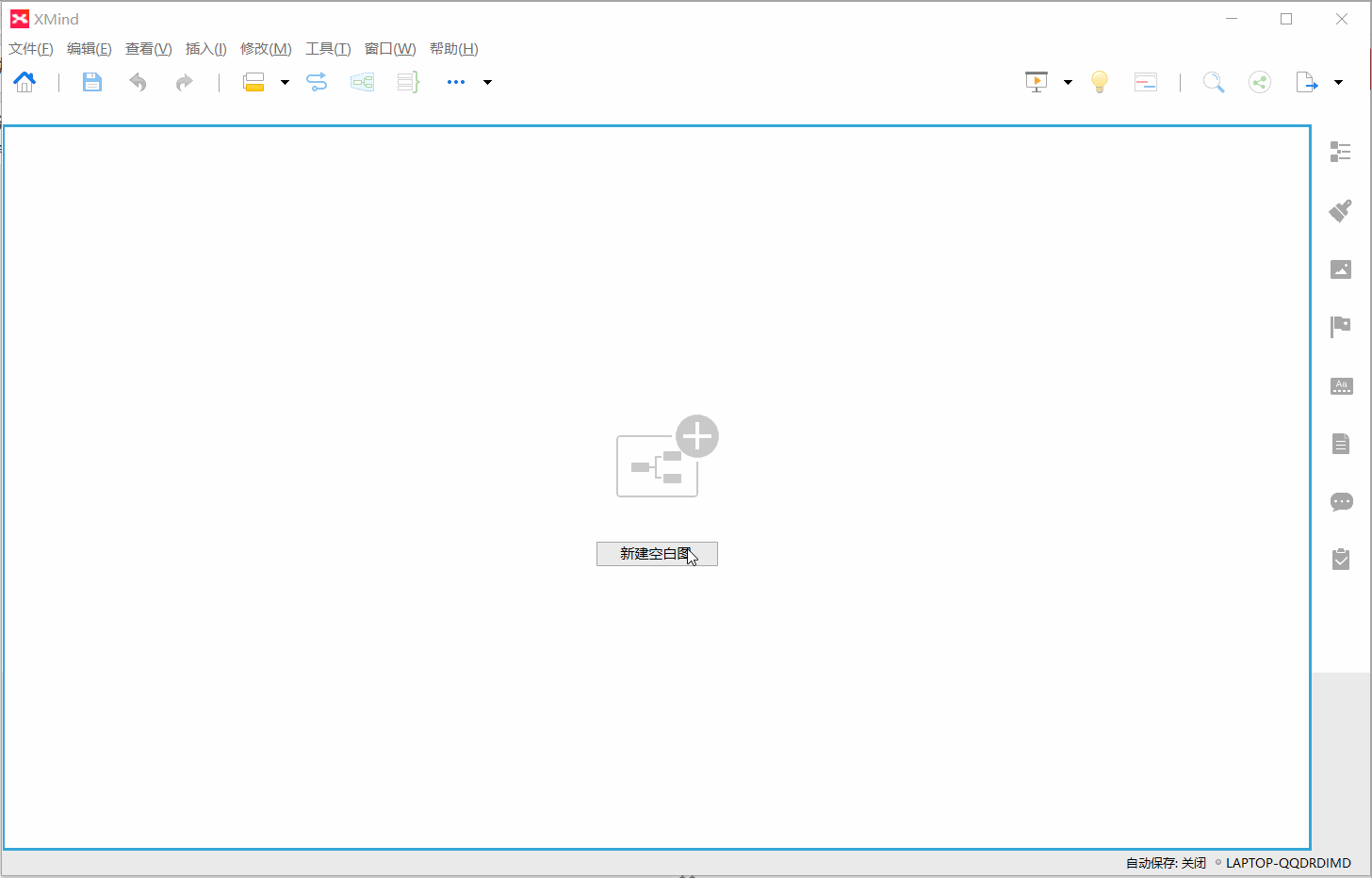1372x878 pixels.
Task: Open the Task info clipboard icon
Action: 1341,559
